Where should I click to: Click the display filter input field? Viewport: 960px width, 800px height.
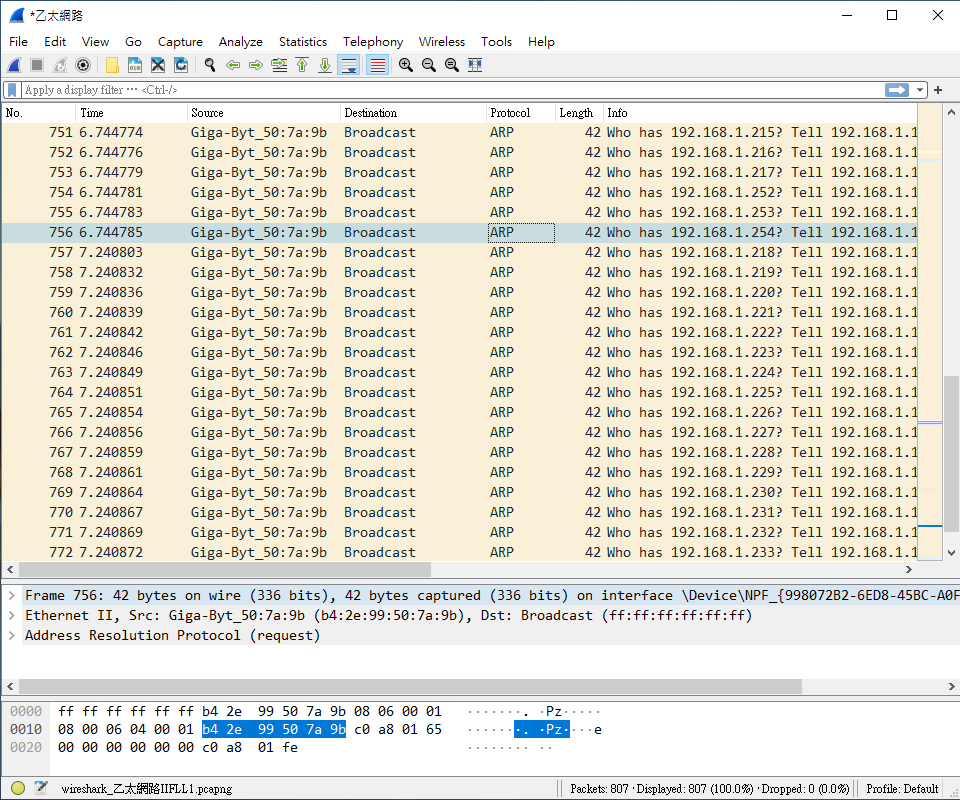click(x=450, y=90)
